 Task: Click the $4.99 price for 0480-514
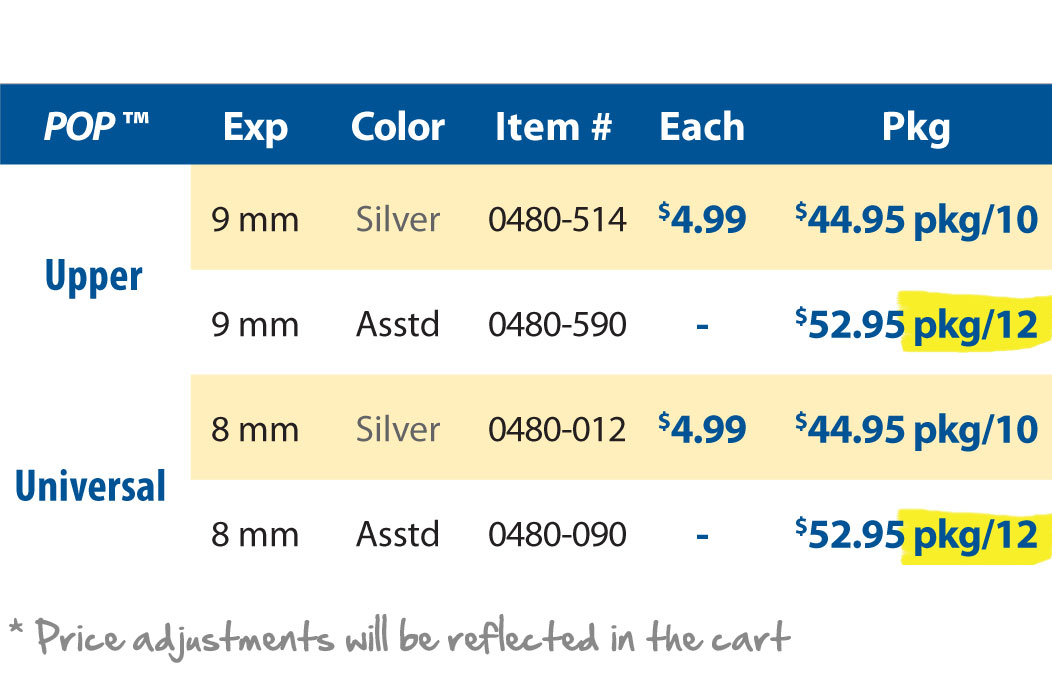click(702, 219)
